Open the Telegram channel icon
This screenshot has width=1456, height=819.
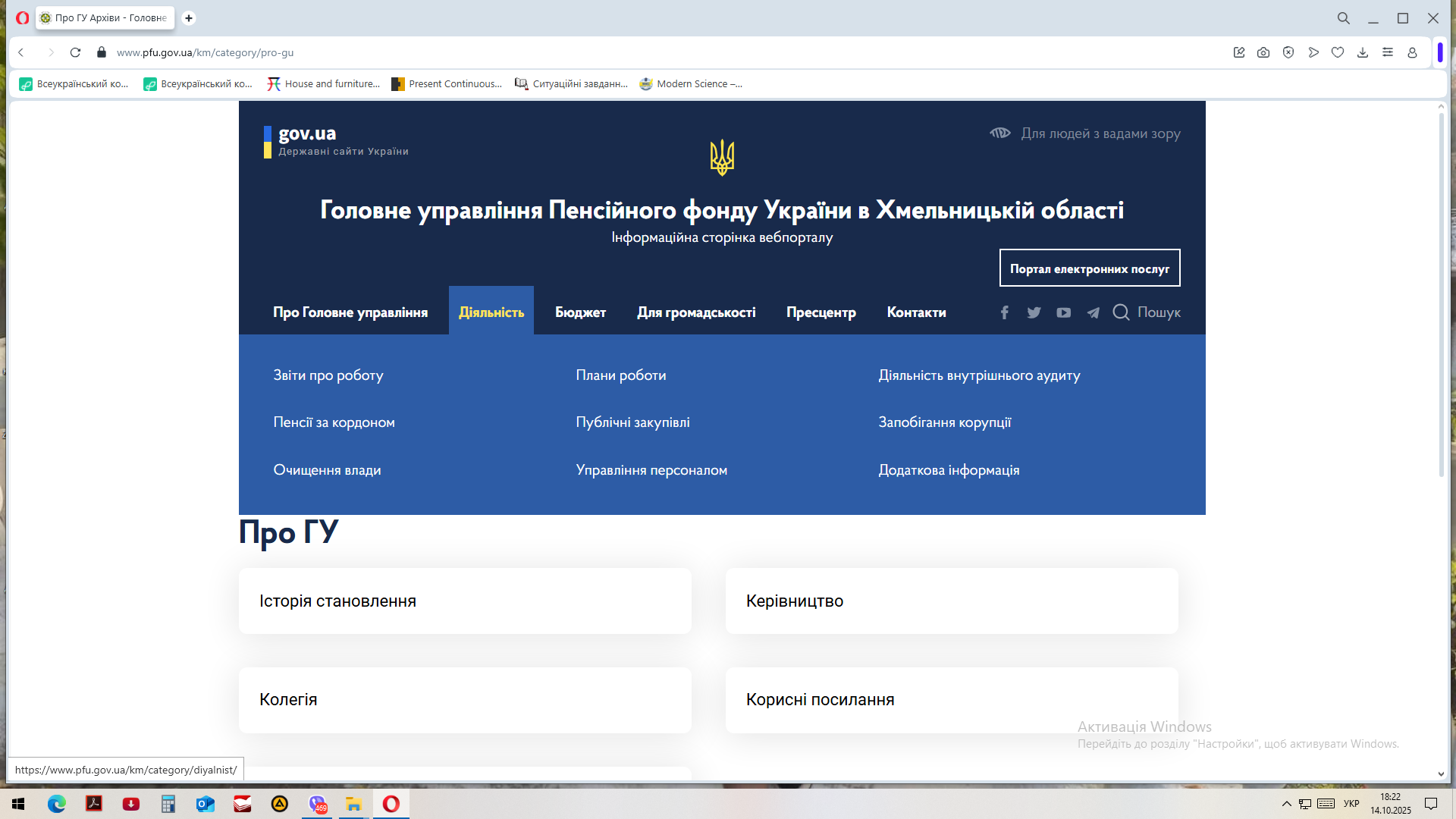[x=1093, y=312]
